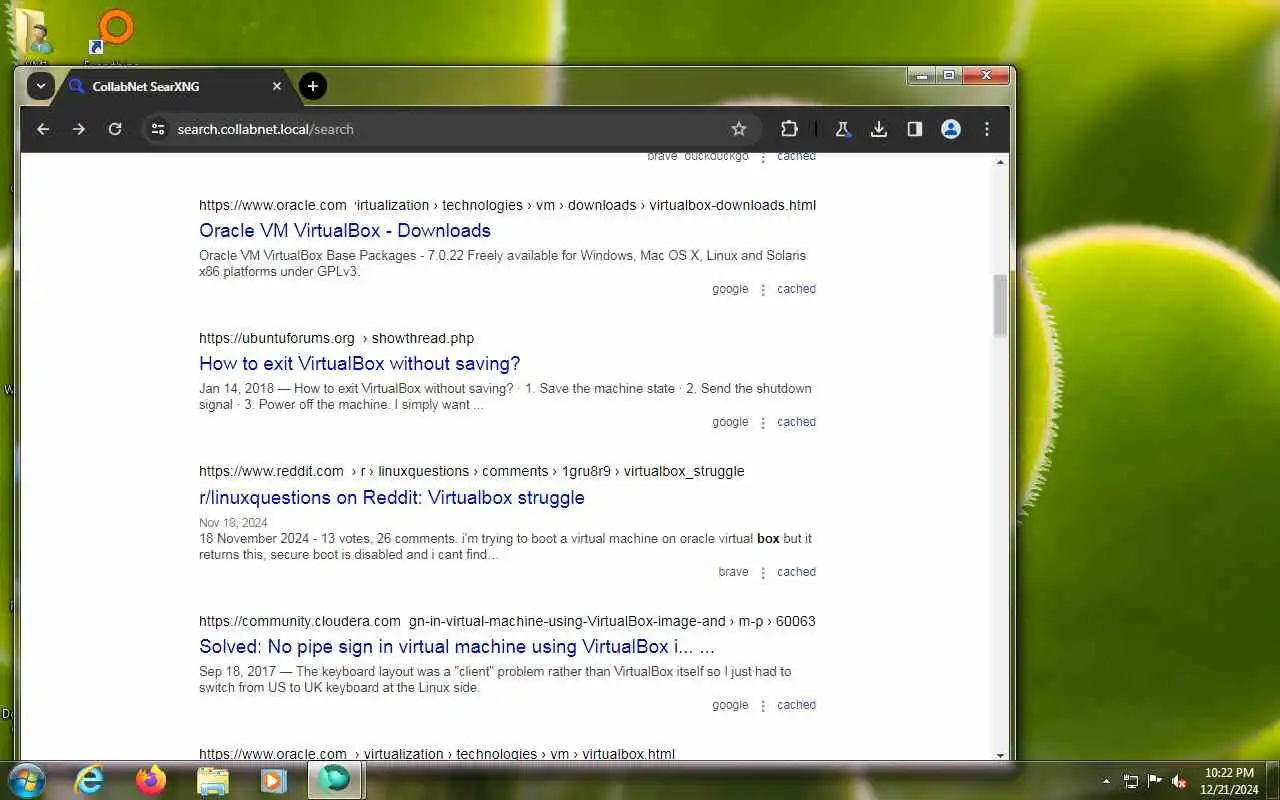Show hidden system tray icons
The image size is (1280, 800).
tap(1106, 781)
